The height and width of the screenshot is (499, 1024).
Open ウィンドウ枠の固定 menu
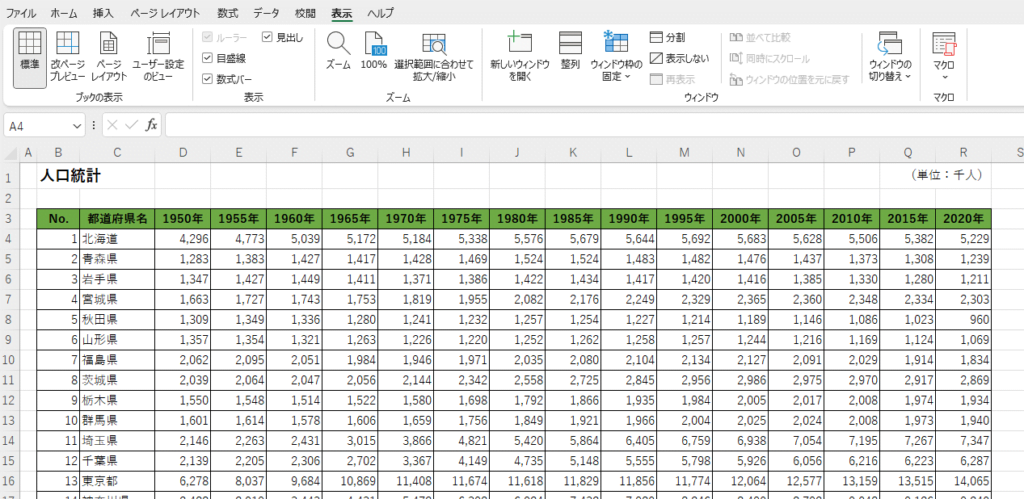(616, 57)
